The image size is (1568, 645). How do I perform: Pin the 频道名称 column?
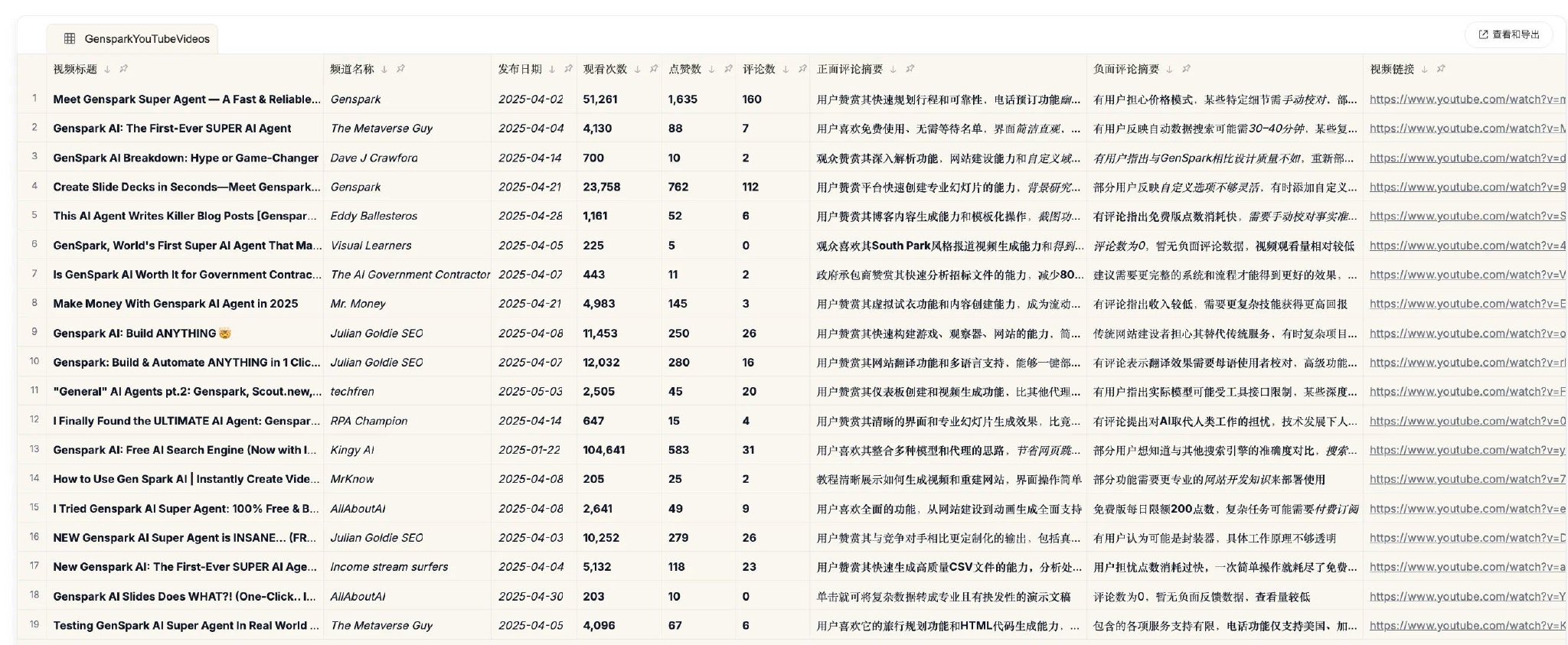[400, 69]
